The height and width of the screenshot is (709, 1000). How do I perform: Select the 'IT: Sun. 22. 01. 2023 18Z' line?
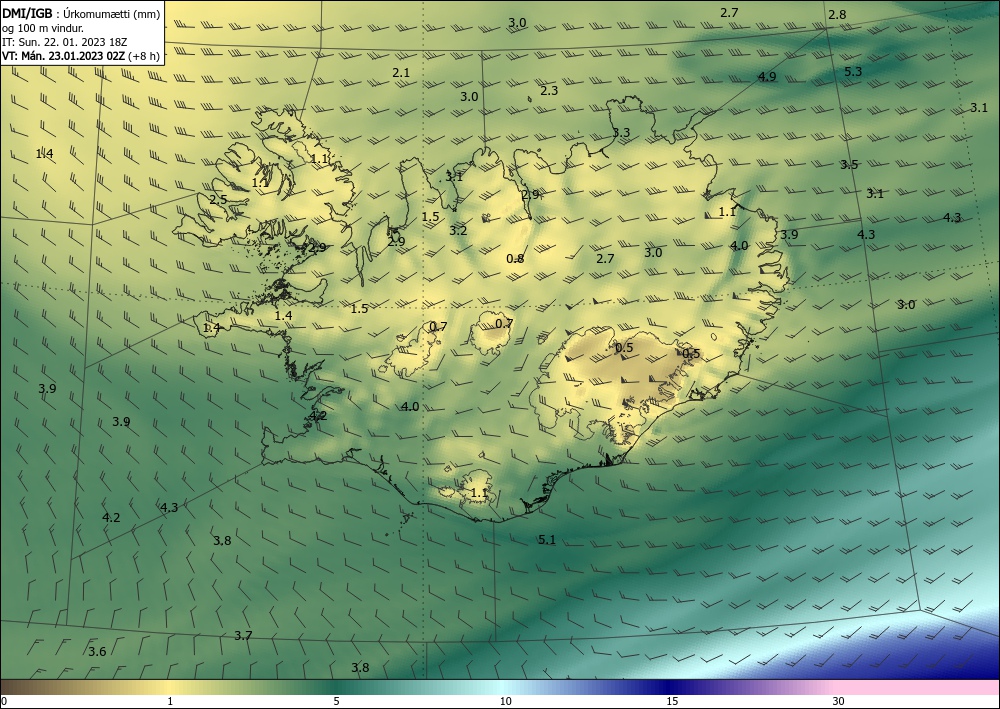pyautogui.click(x=65, y=42)
